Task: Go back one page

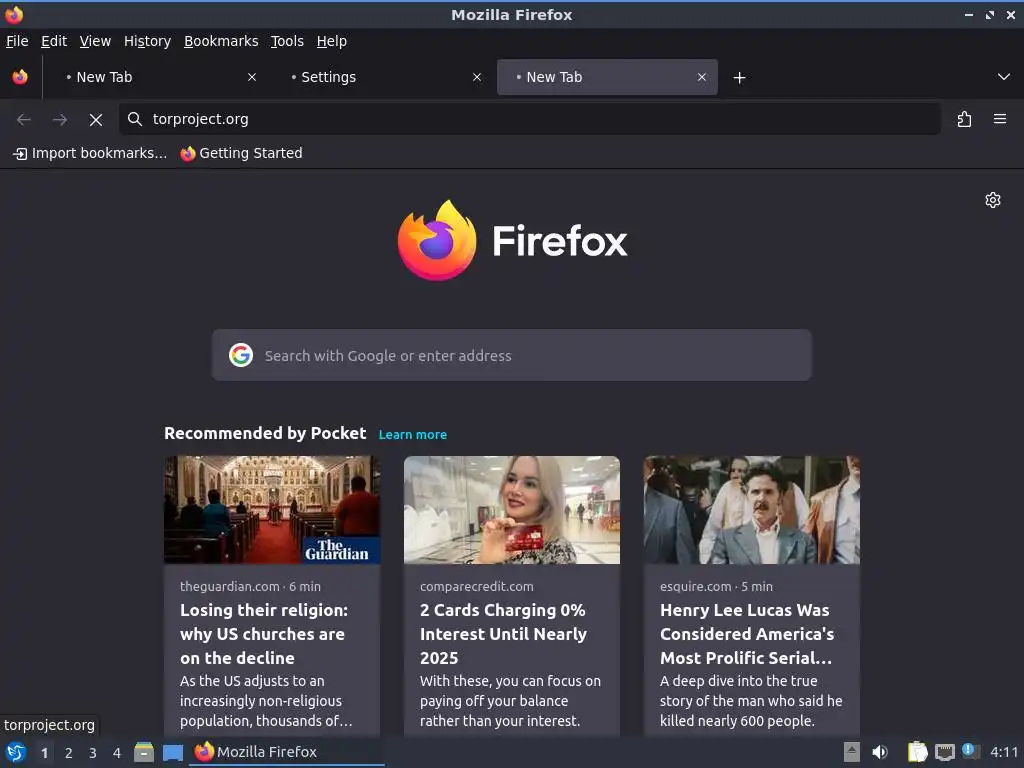Action: [24, 119]
